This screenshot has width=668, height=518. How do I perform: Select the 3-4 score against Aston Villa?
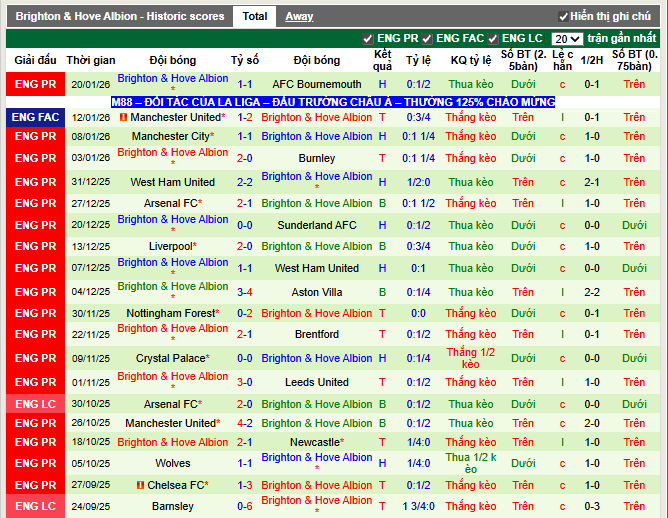(245, 292)
